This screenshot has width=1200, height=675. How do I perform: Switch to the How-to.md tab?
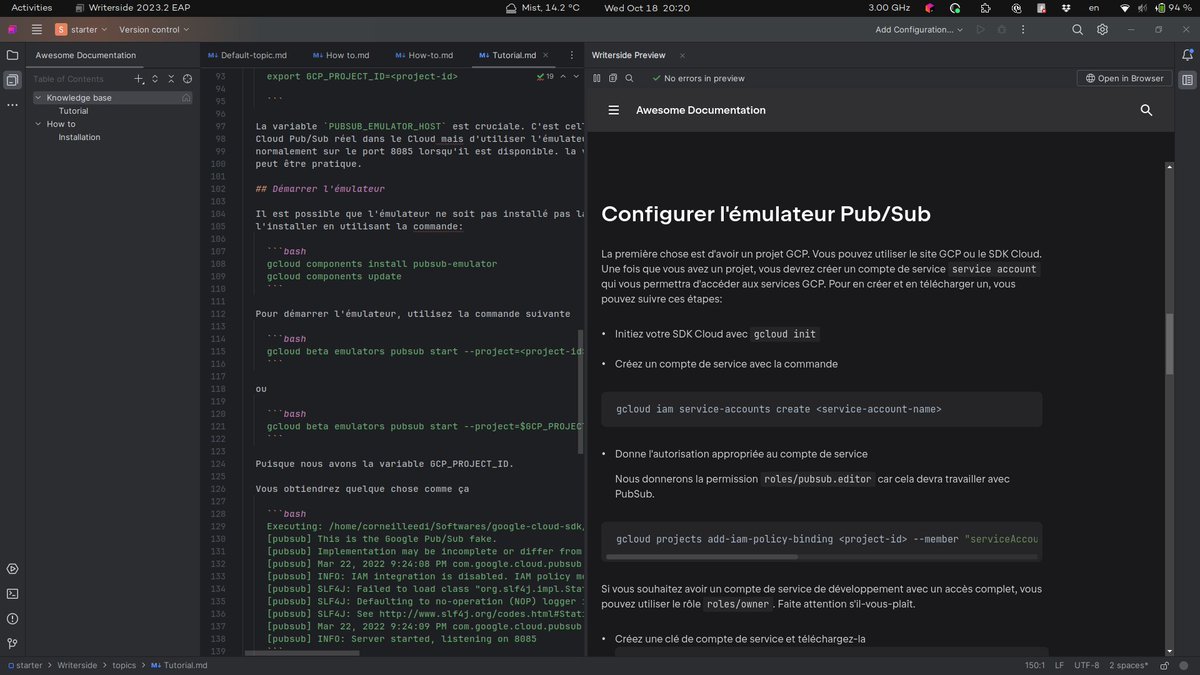tap(424, 55)
